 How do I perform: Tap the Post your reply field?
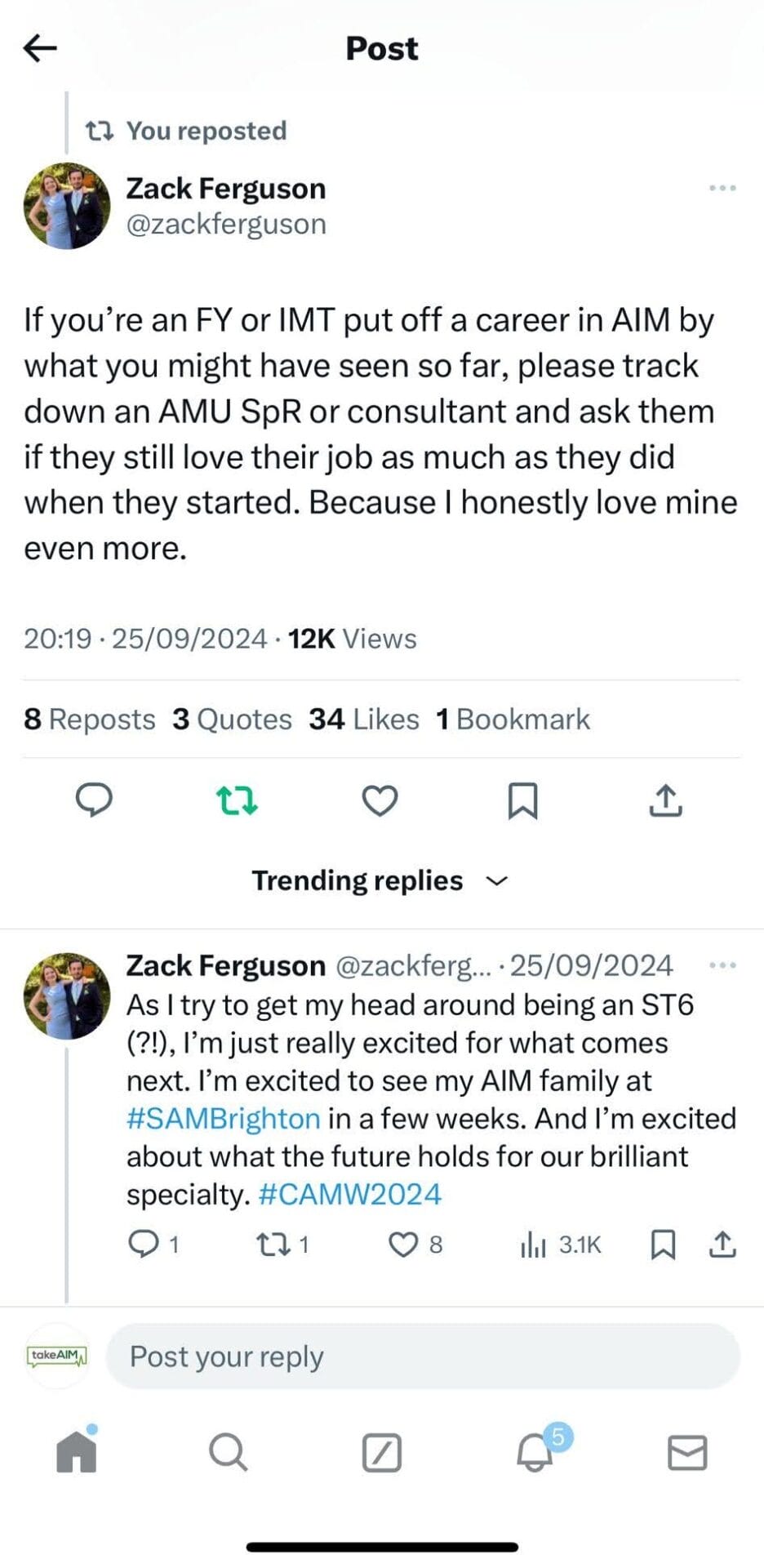pyautogui.click(x=423, y=1356)
